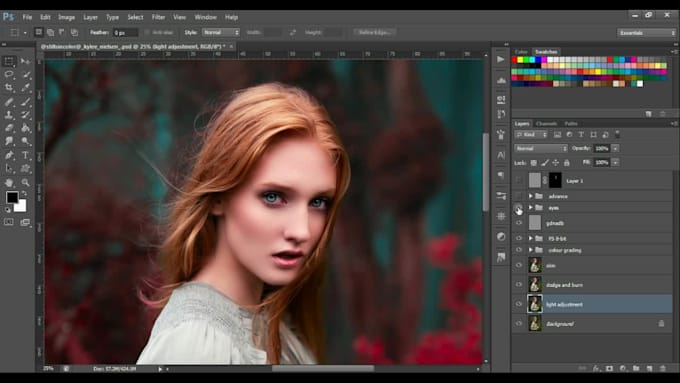Select the Clone Stamp tool
Image resolution: width=680 pixels, height=383 pixels.
9,115
